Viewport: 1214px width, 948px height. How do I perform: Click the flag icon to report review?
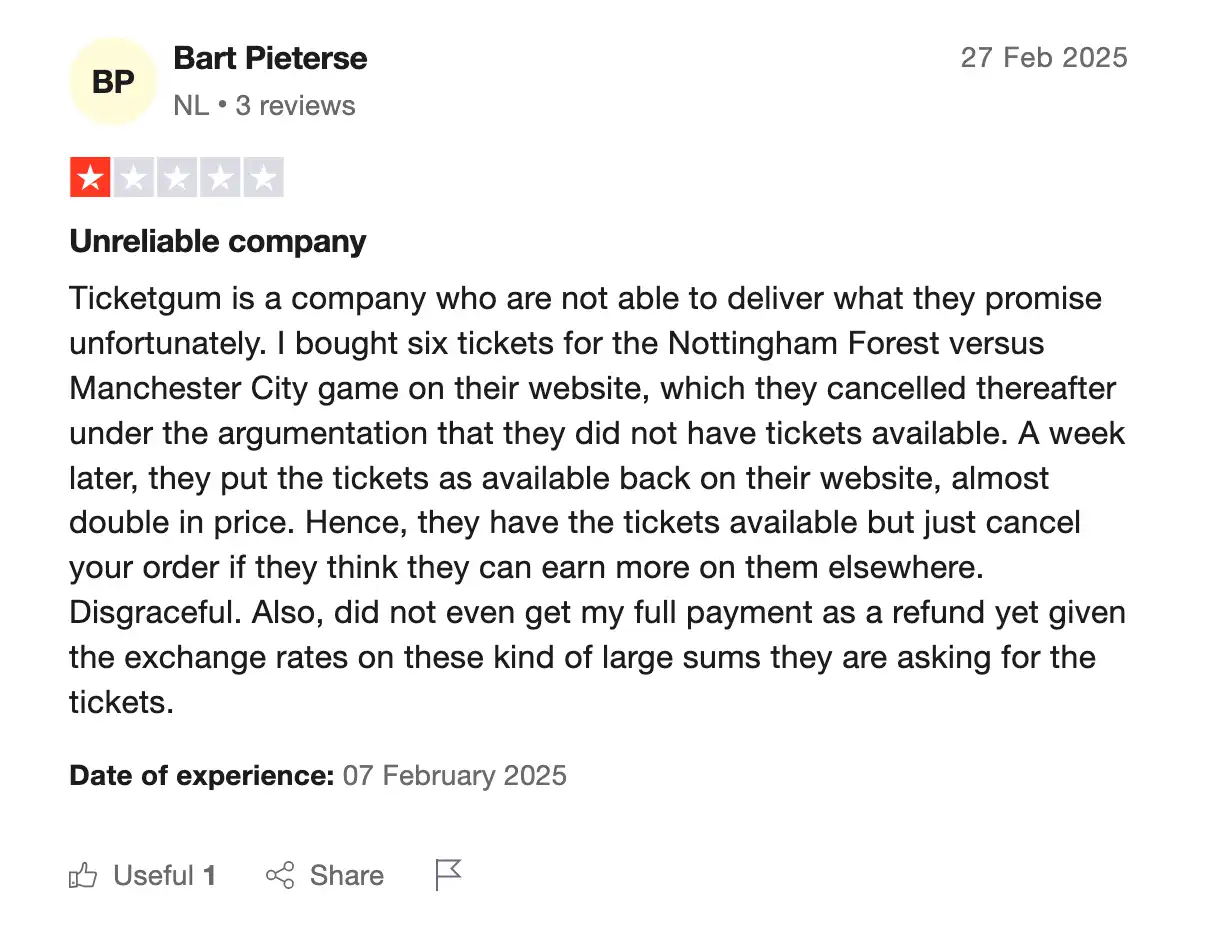click(447, 873)
